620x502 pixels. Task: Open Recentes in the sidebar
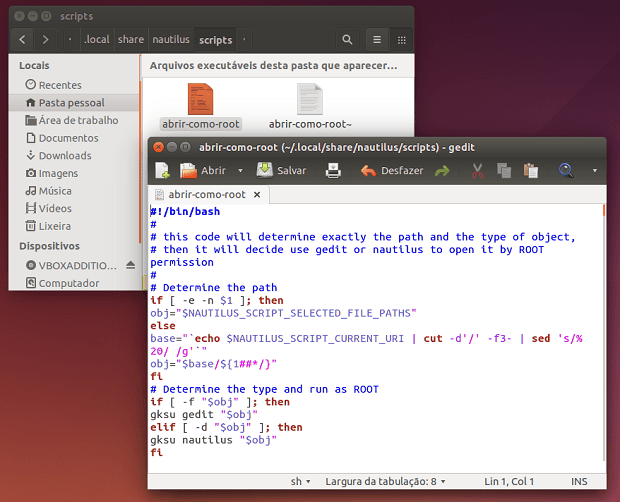click(x=74, y=85)
